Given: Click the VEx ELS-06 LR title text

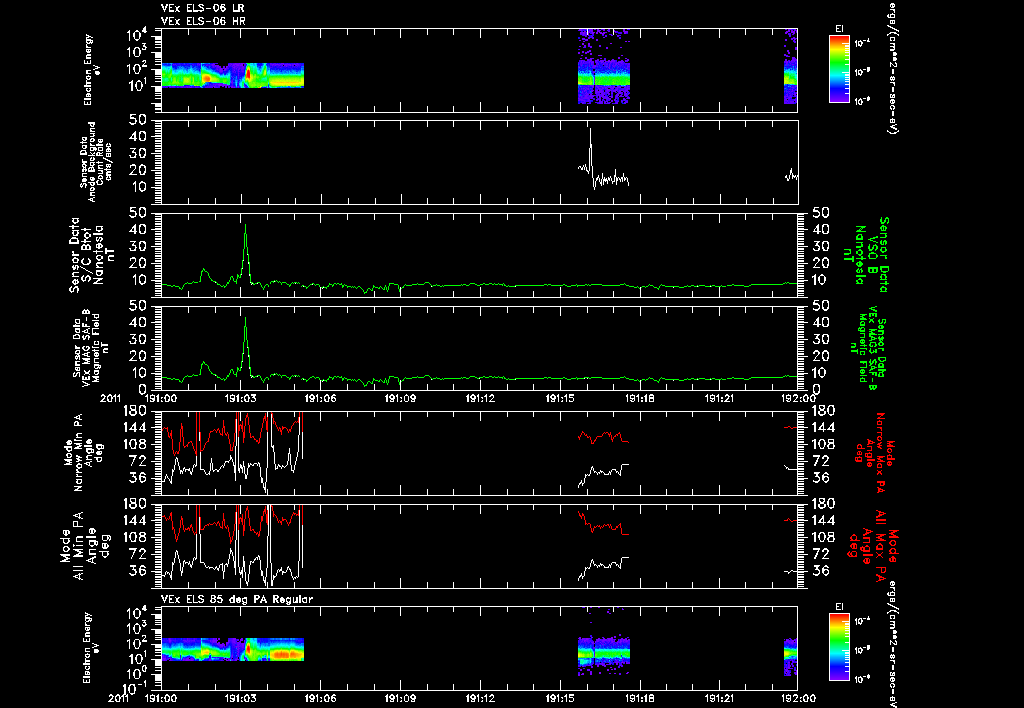Looking at the screenshot, I should [203, 8].
